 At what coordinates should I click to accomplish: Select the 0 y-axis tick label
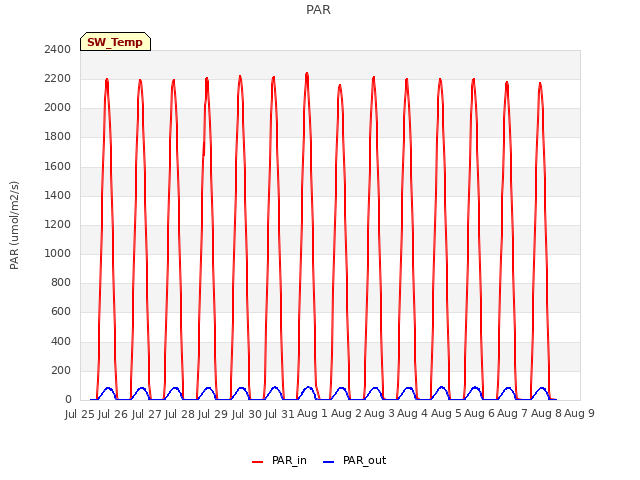click(x=68, y=400)
